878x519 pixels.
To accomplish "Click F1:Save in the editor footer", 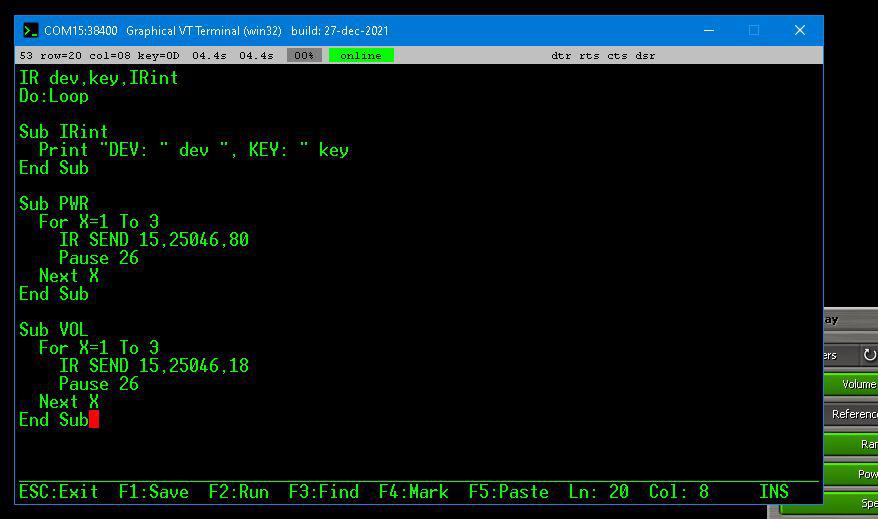I will (x=153, y=492).
